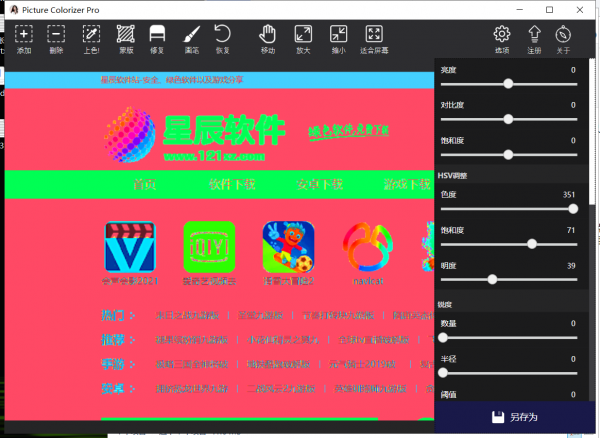600x438 pixels.
Task: Click the 推荐 row label
Action: tap(113, 340)
